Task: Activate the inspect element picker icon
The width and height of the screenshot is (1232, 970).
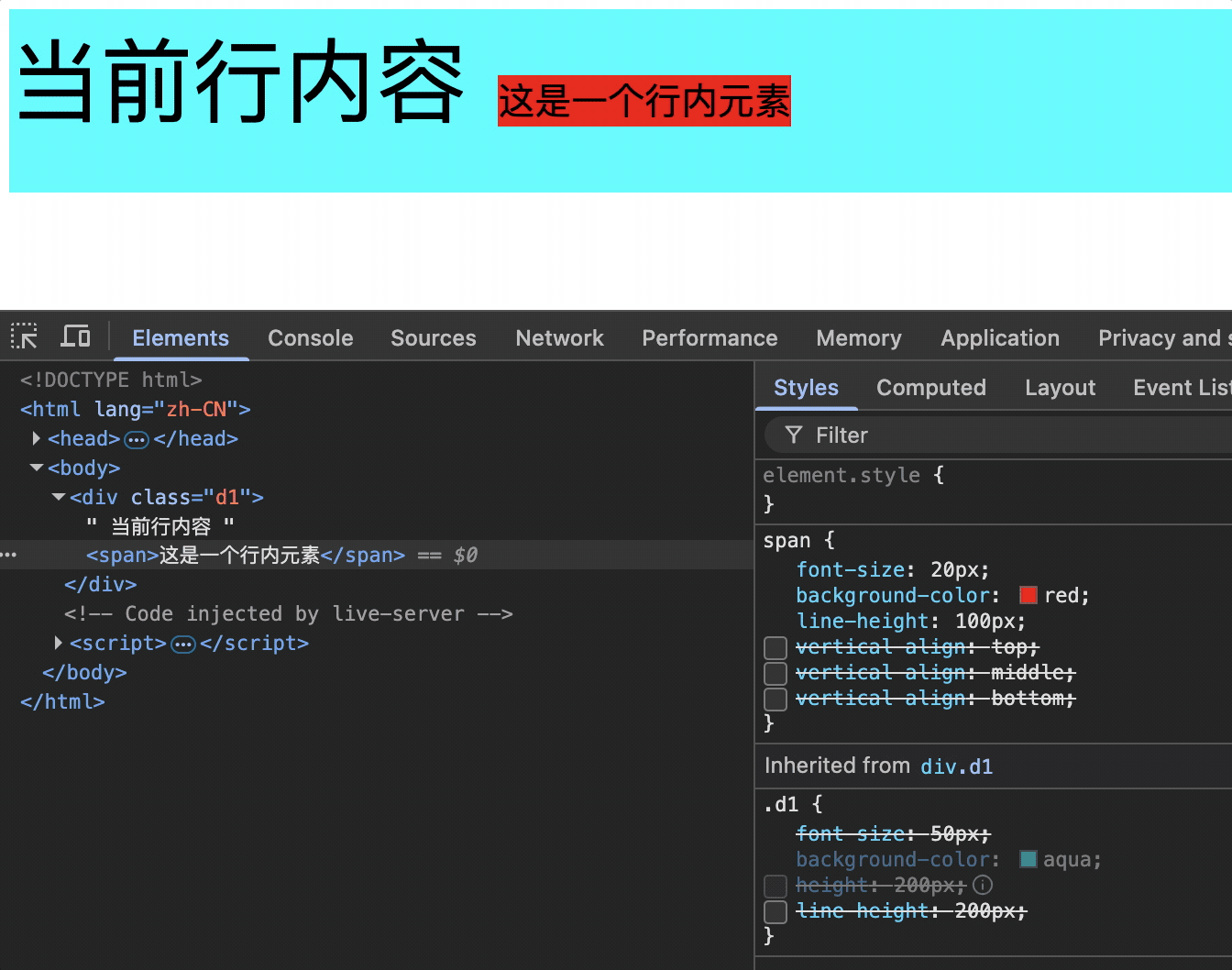Action: click(x=24, y=336)
